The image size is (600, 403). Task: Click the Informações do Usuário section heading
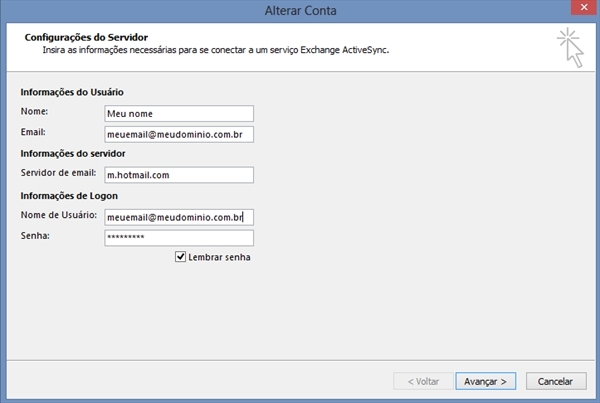click(x=72, y=92)
